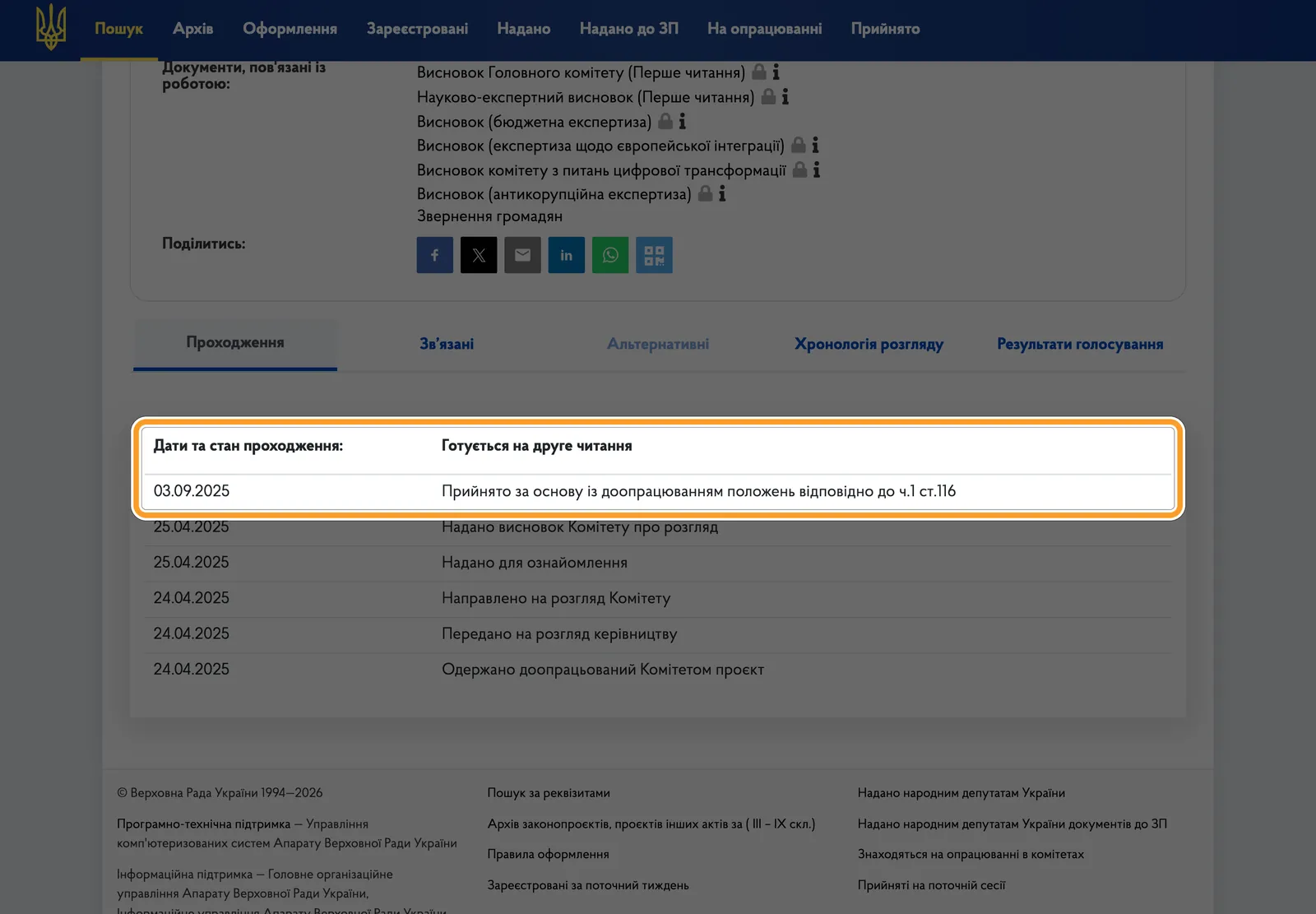Select Передано на розгляд керівництву row
The width and height of the screenshot is (1316, 914).
(658, 634)
